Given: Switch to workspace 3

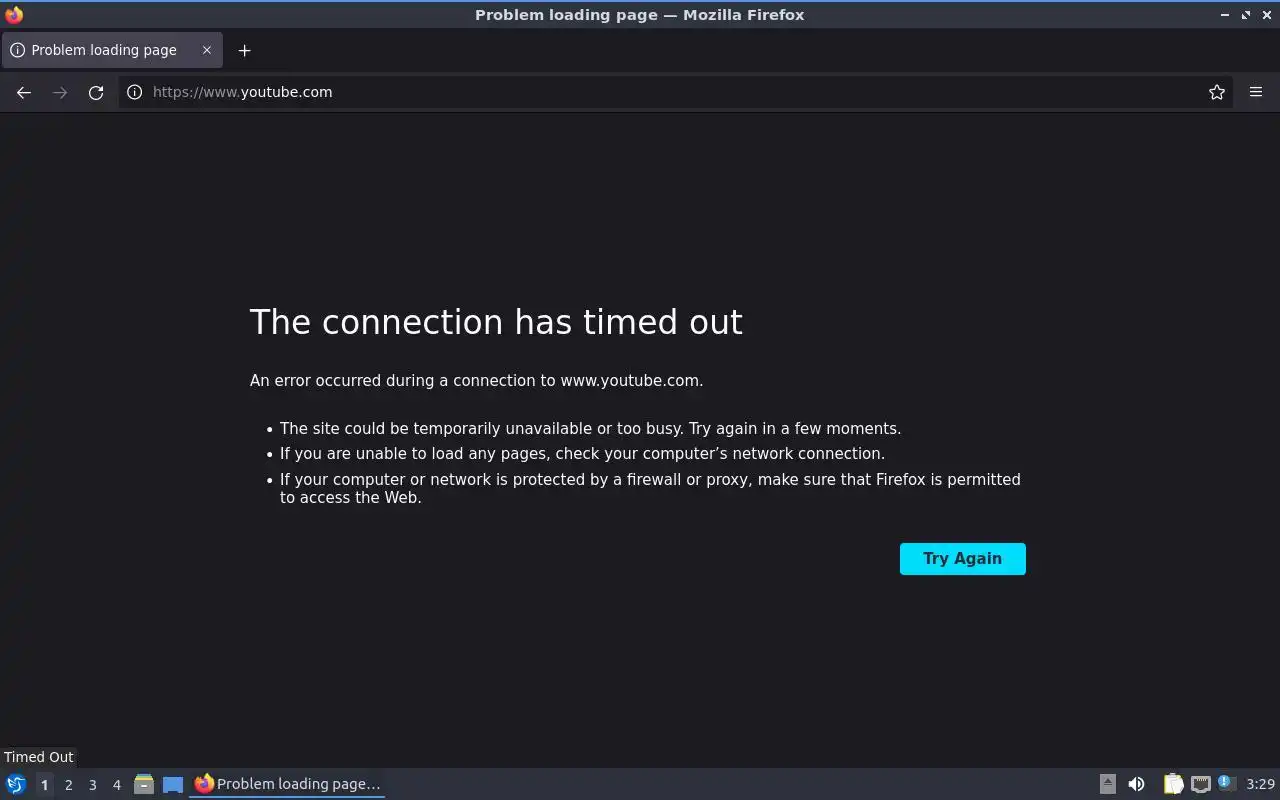Looking at the screenshot, I should [92, 785].
